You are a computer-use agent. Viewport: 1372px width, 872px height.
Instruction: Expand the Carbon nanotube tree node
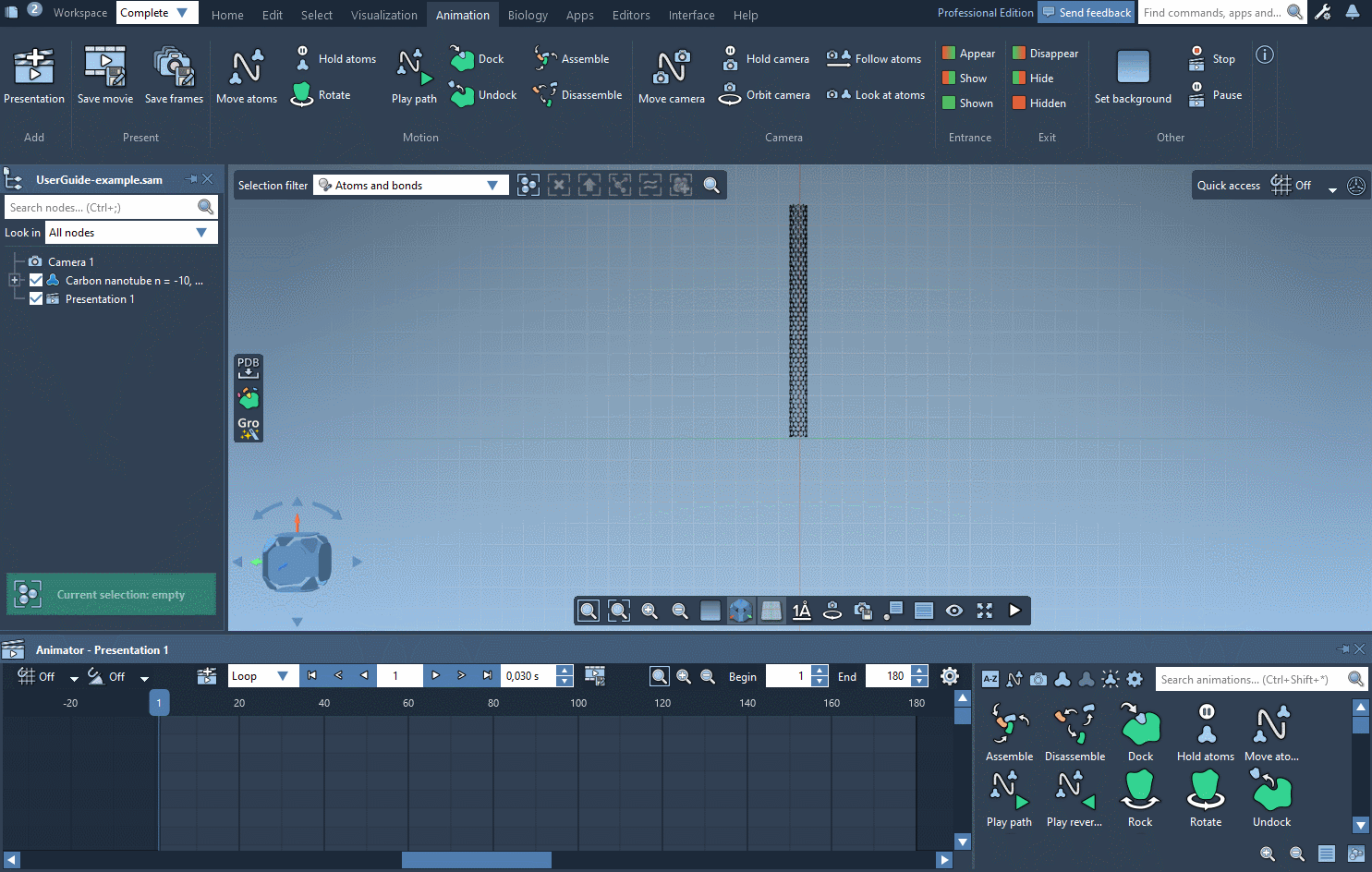pos(13,280)
